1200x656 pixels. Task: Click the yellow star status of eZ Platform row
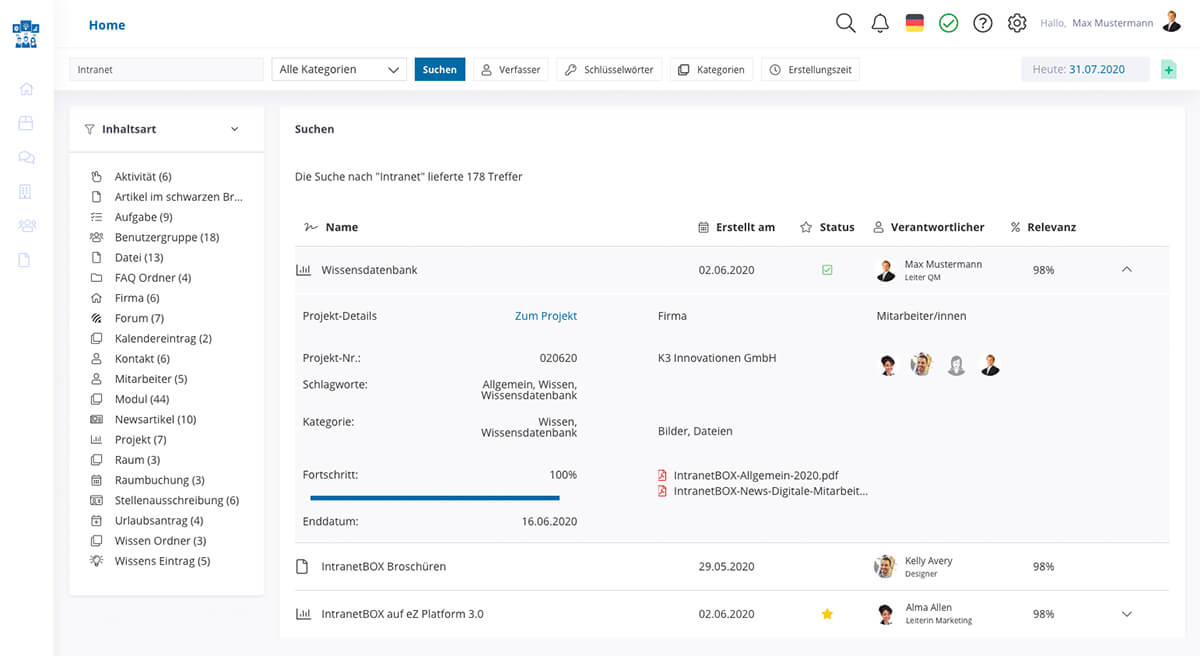coord(827,614)
